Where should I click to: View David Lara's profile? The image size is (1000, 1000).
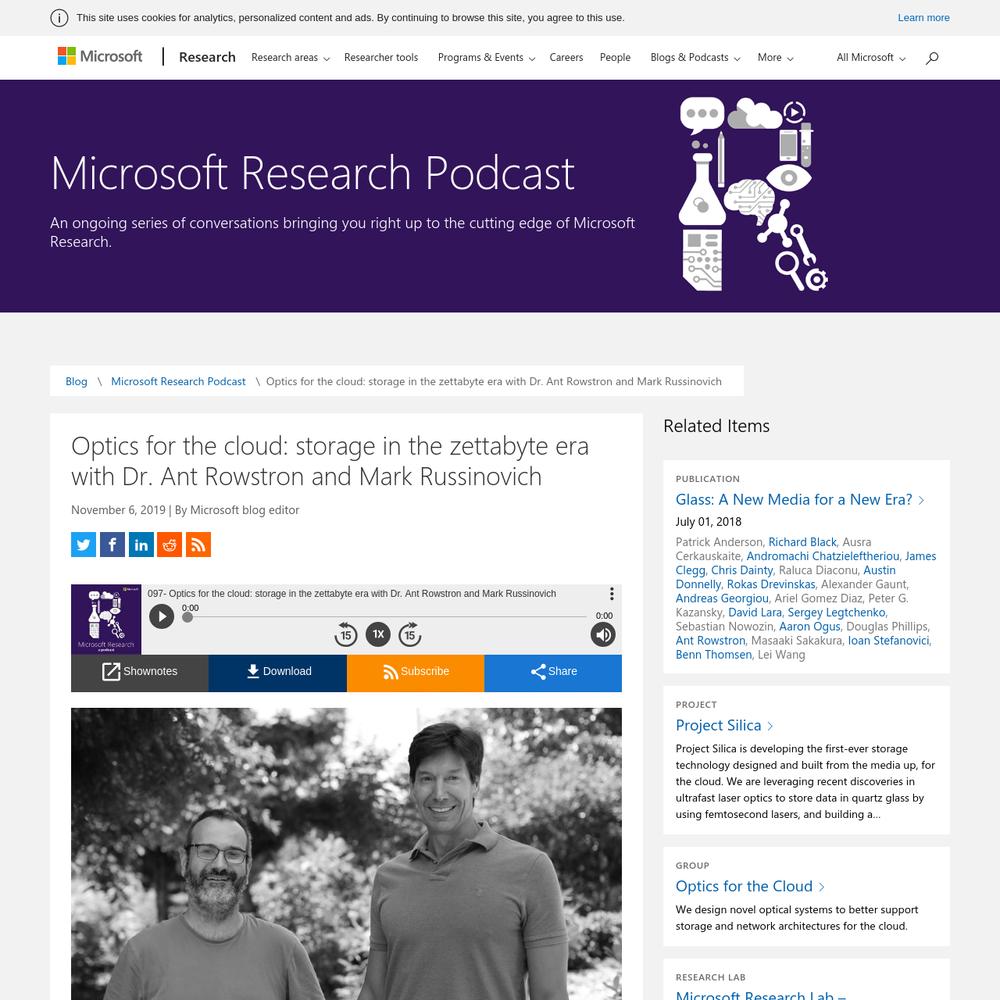(x=755, y=612)
